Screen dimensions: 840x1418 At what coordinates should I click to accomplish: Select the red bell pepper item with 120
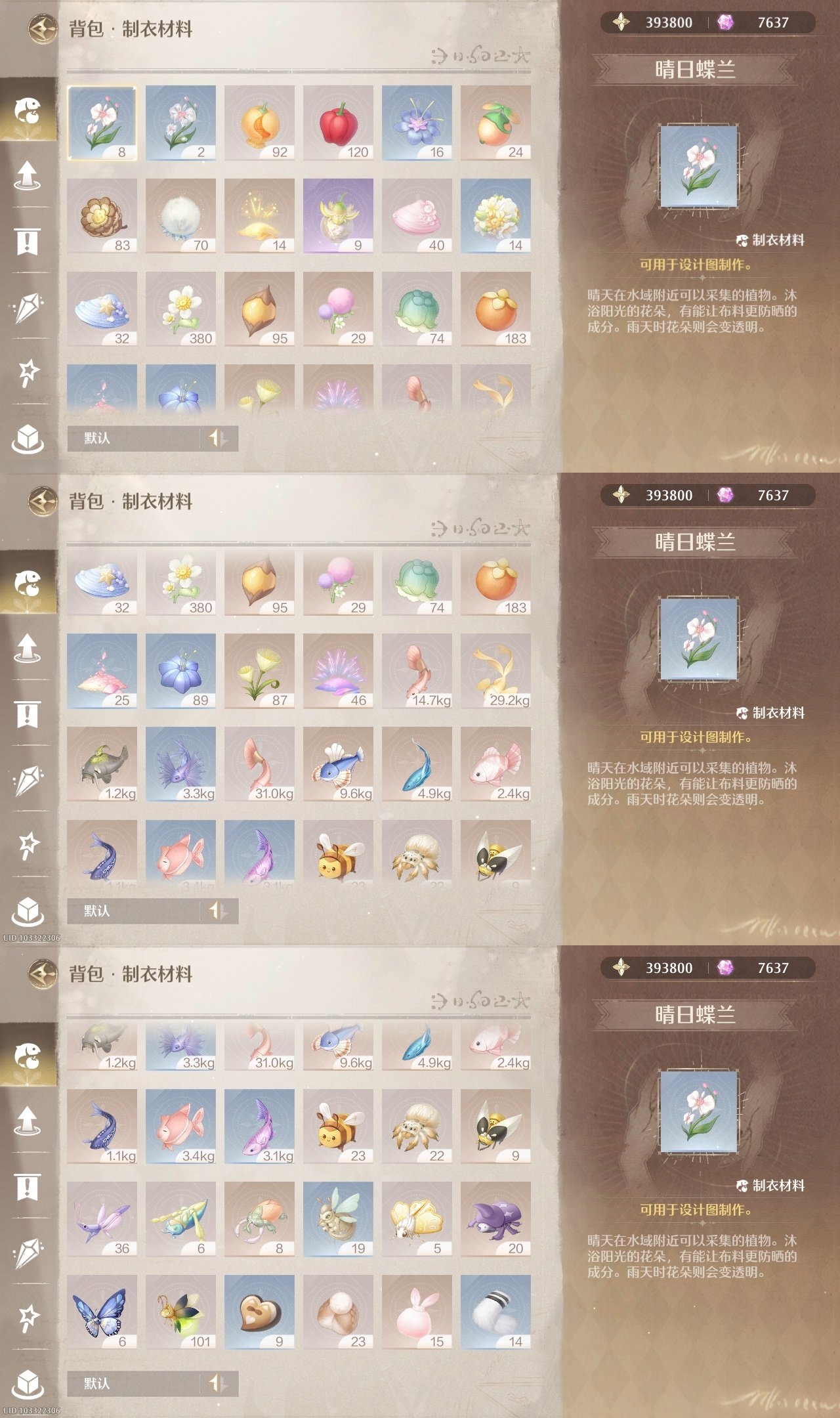tap(338, 123)
